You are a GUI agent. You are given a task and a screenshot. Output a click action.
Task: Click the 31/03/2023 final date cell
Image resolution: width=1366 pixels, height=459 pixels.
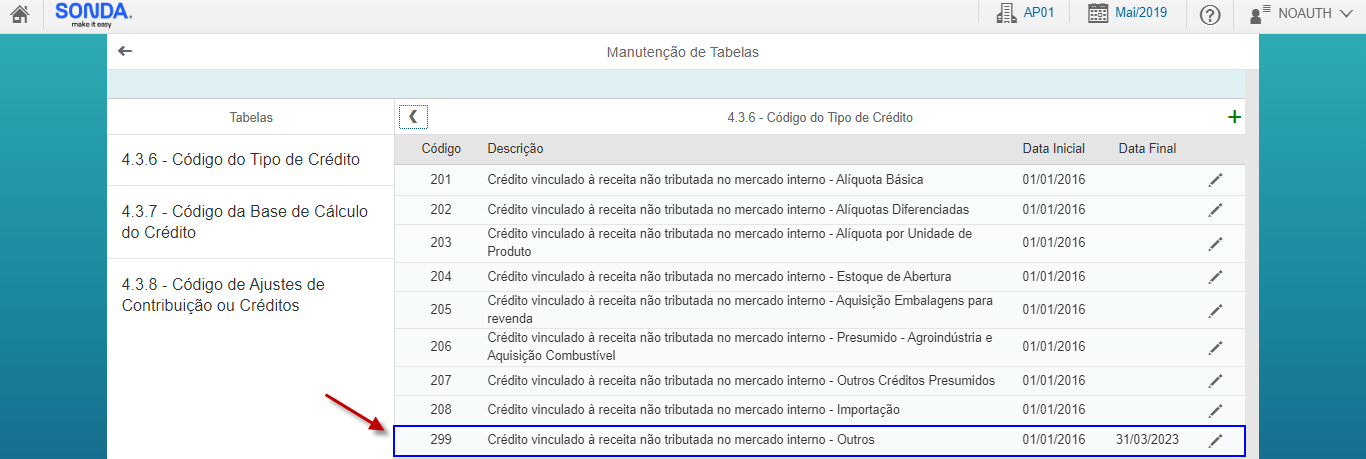tap(1148, 440)
